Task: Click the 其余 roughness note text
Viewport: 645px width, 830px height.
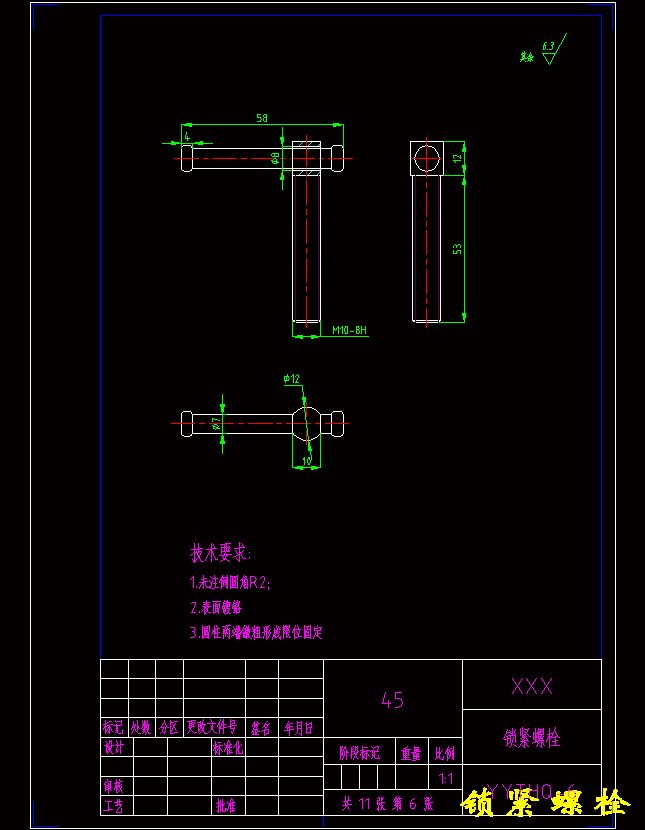Action: [x=527, y=57]
